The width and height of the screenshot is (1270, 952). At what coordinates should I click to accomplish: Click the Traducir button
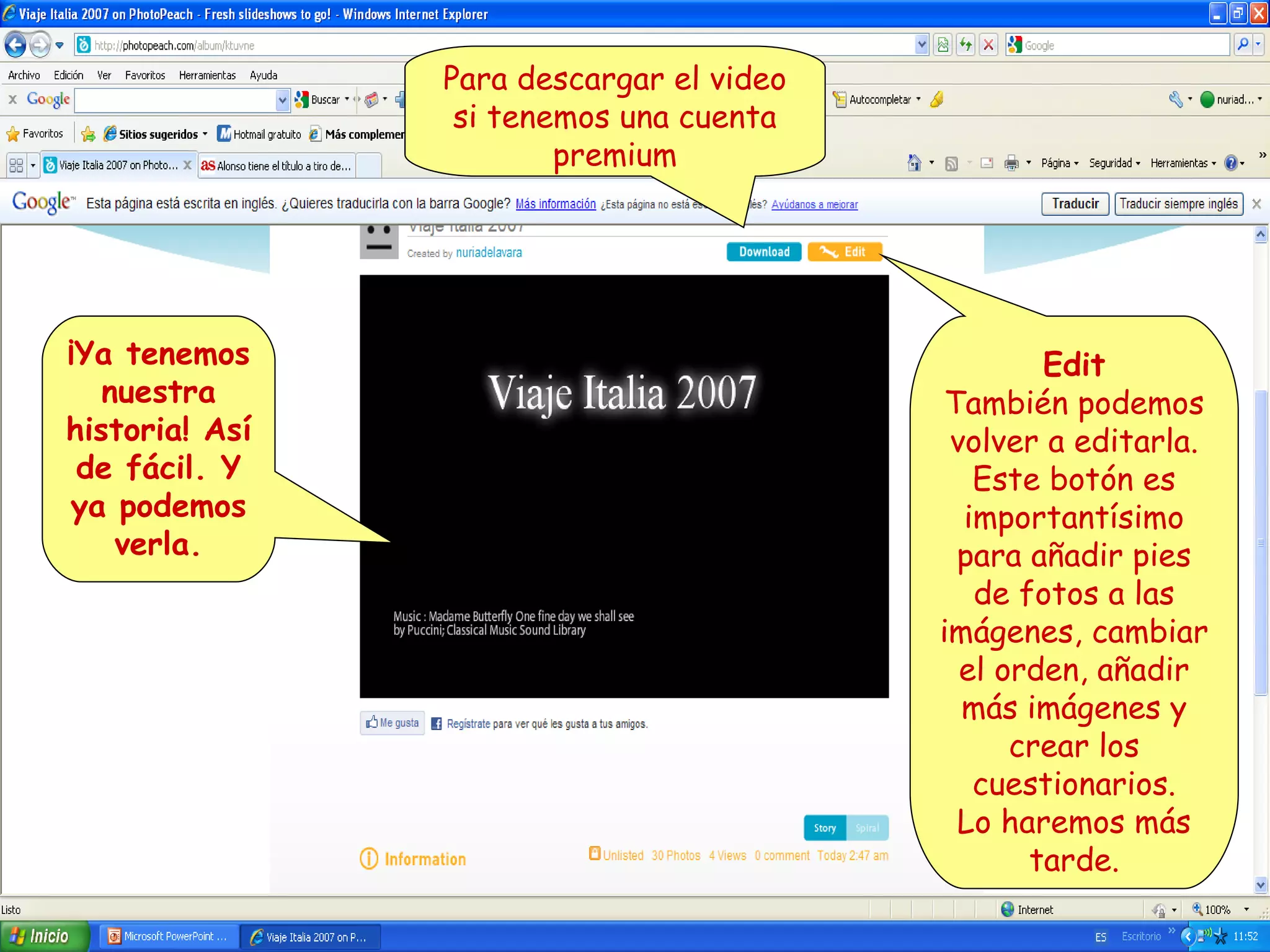click(x=1075, y=204)
